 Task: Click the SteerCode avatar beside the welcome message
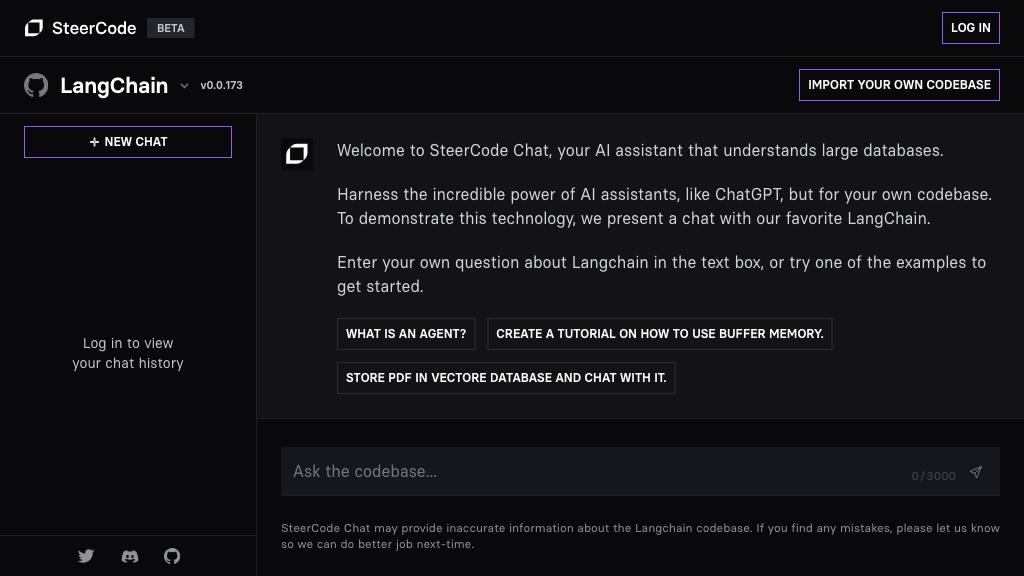pos(297,154)
